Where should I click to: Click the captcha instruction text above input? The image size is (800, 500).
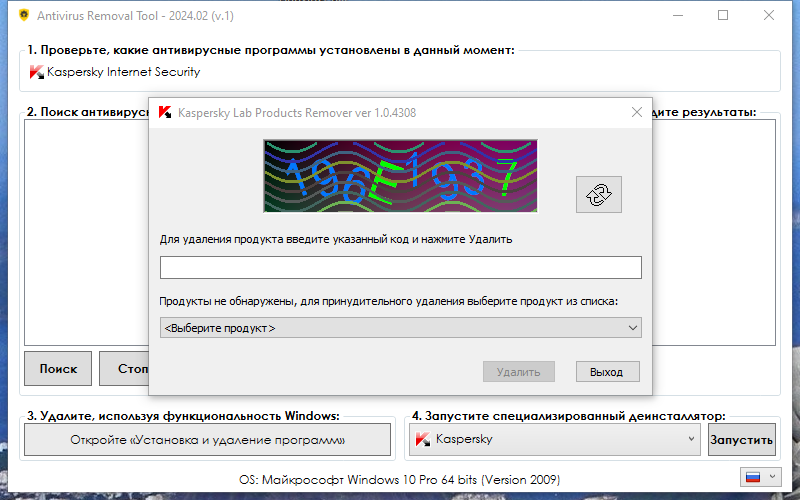pyautogui.click(x=336, y=239)
